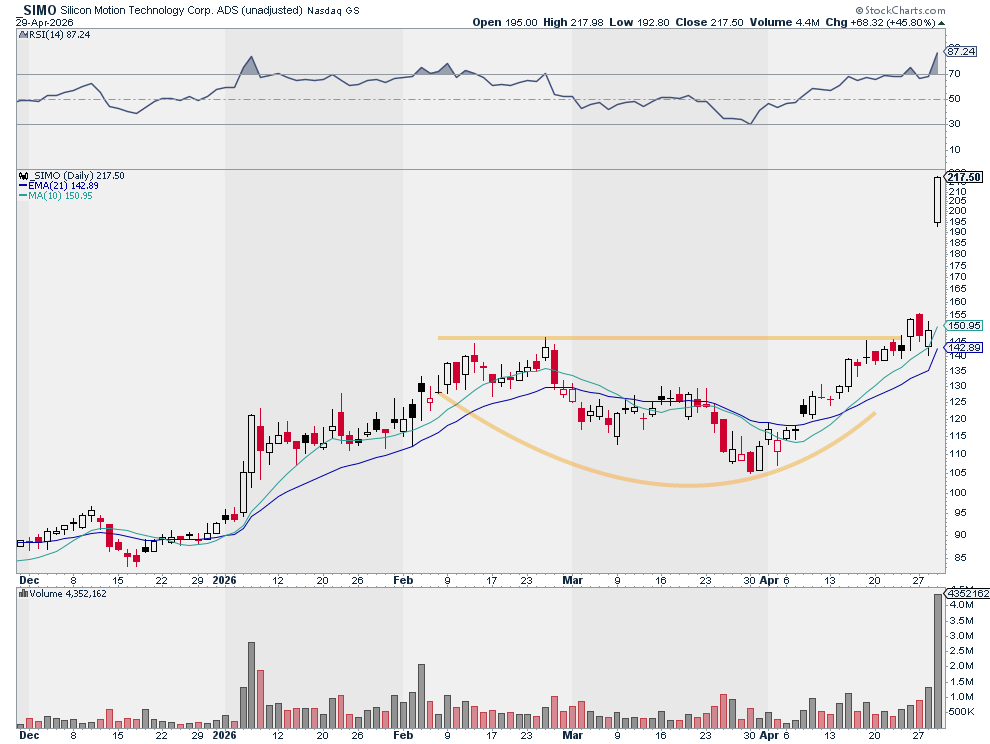The width and height of the screenshot is (990, 744).
Task: Click the Dec label on the volume panel date axis
Action: (x=28, y=735)
